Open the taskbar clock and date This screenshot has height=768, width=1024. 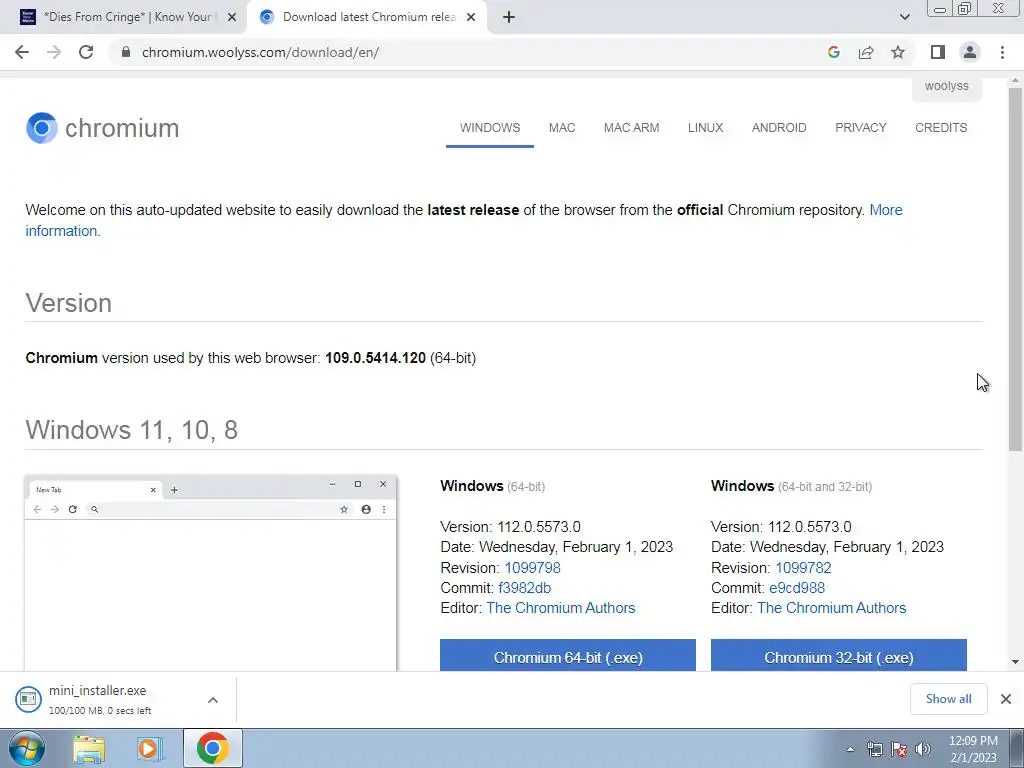coord(973,749)
